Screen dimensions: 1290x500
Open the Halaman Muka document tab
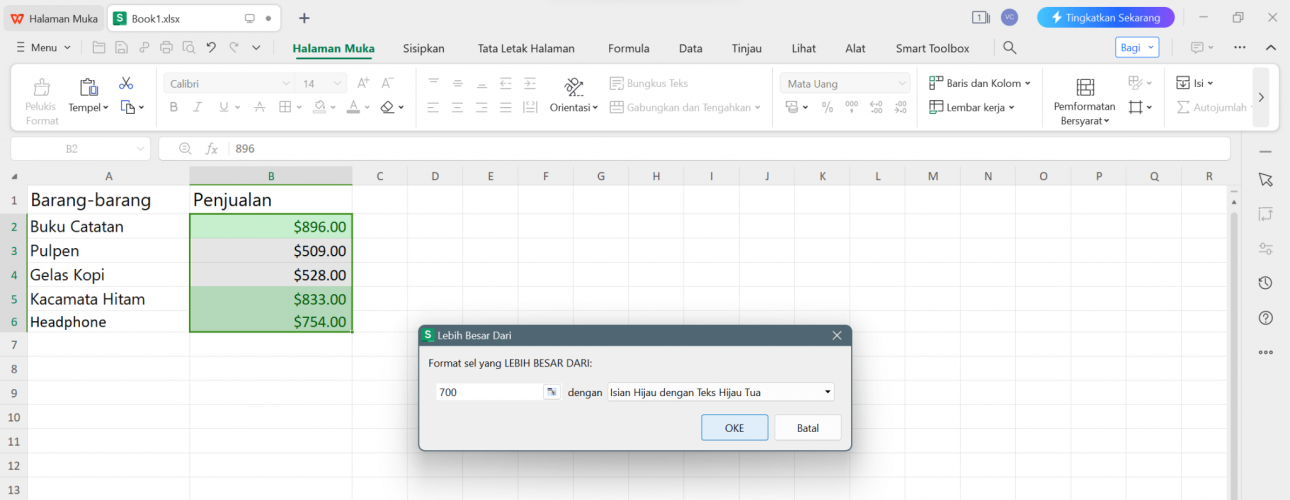[x=54, y=18]
